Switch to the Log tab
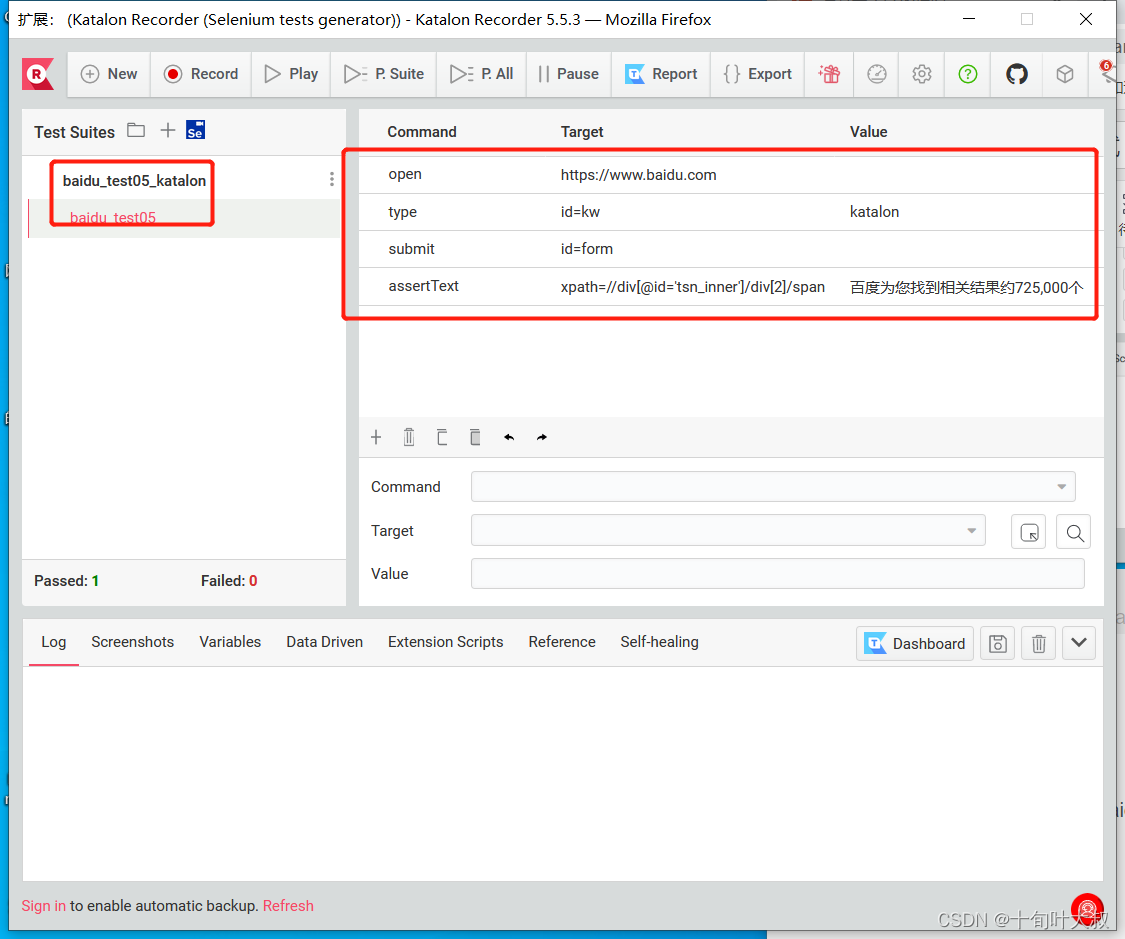The width and height of the screenshot is (1125, 939). click(53, 642)
